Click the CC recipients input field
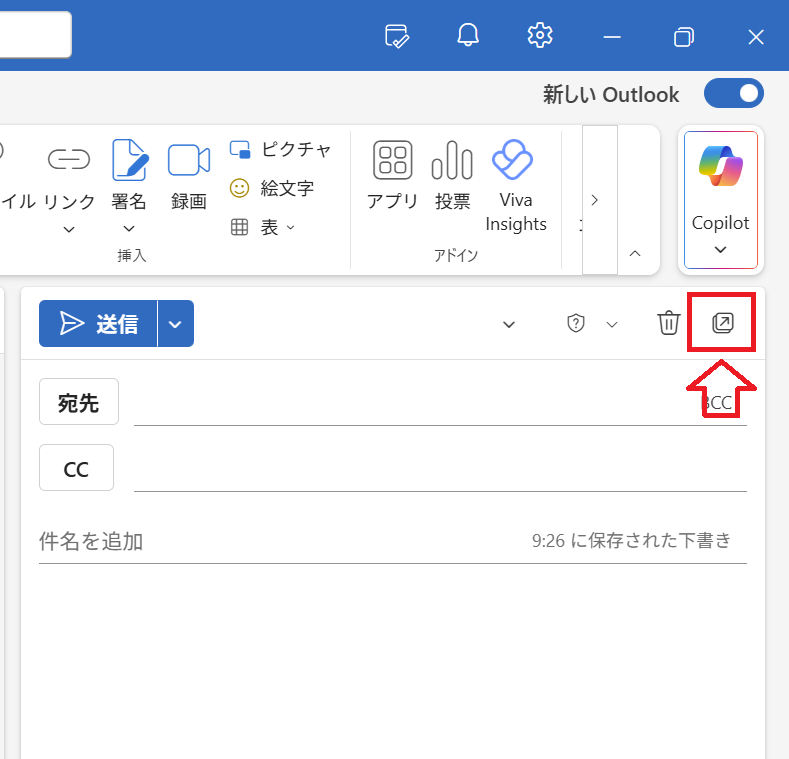The height and width of the screenshot is (759, 789). 440,469
